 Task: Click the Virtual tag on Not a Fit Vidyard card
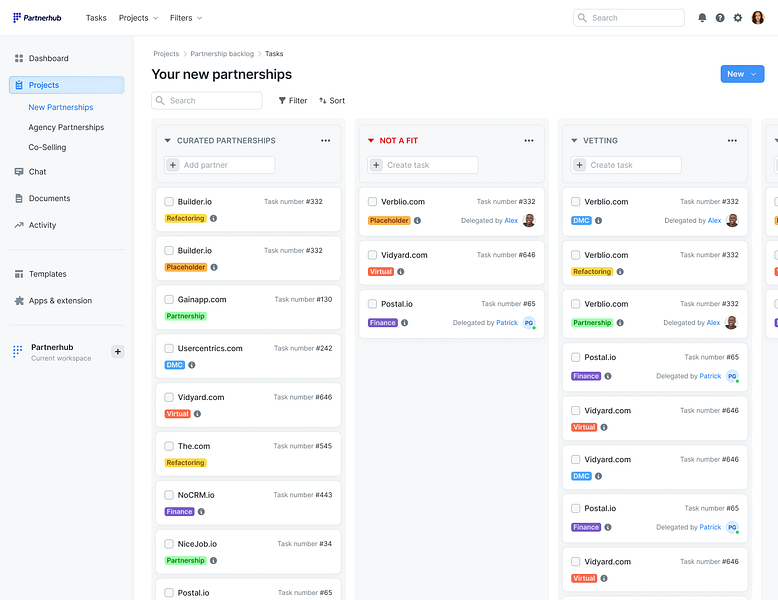pyautogui.click(x=381, y=271)
